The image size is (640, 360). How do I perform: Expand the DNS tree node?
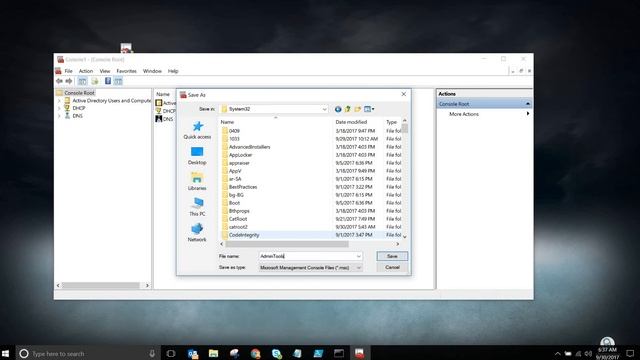point(59,116)
